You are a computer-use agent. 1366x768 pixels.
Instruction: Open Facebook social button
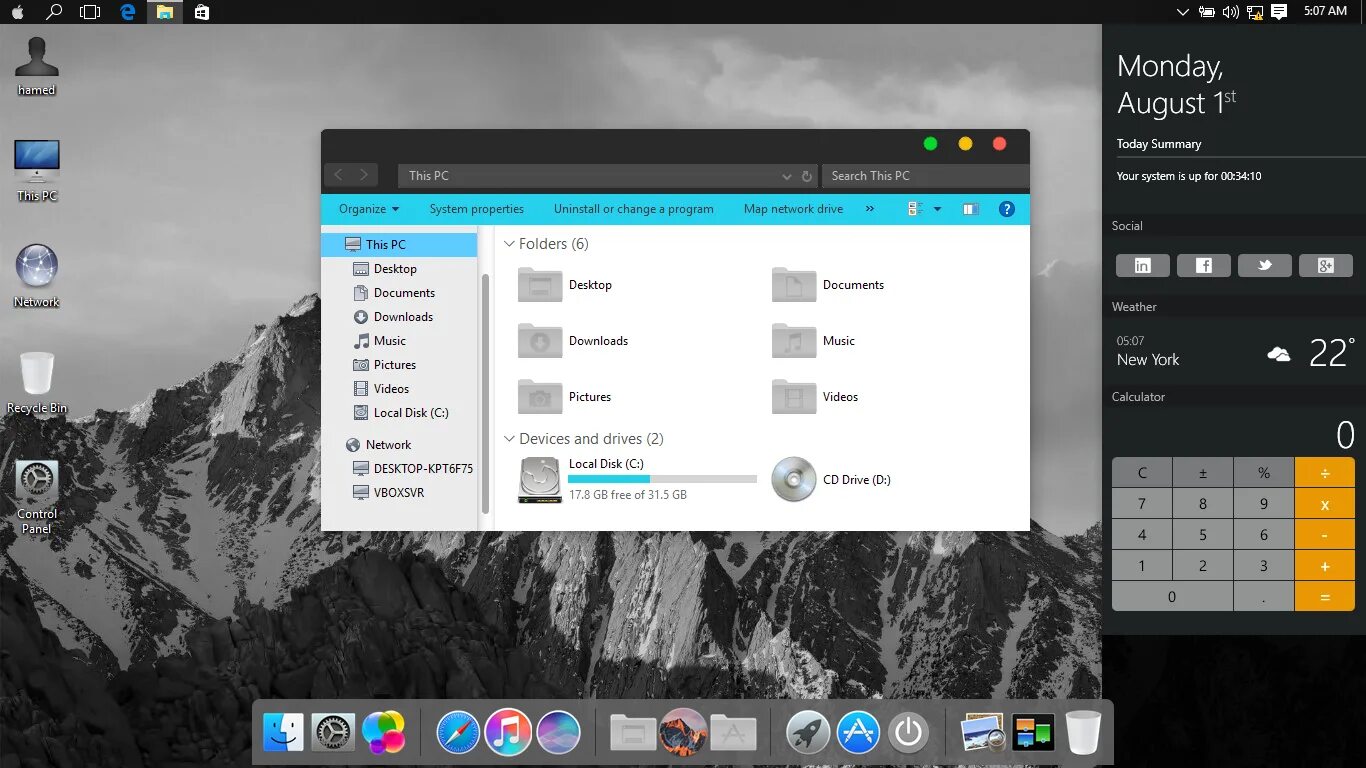[1203, 265]
